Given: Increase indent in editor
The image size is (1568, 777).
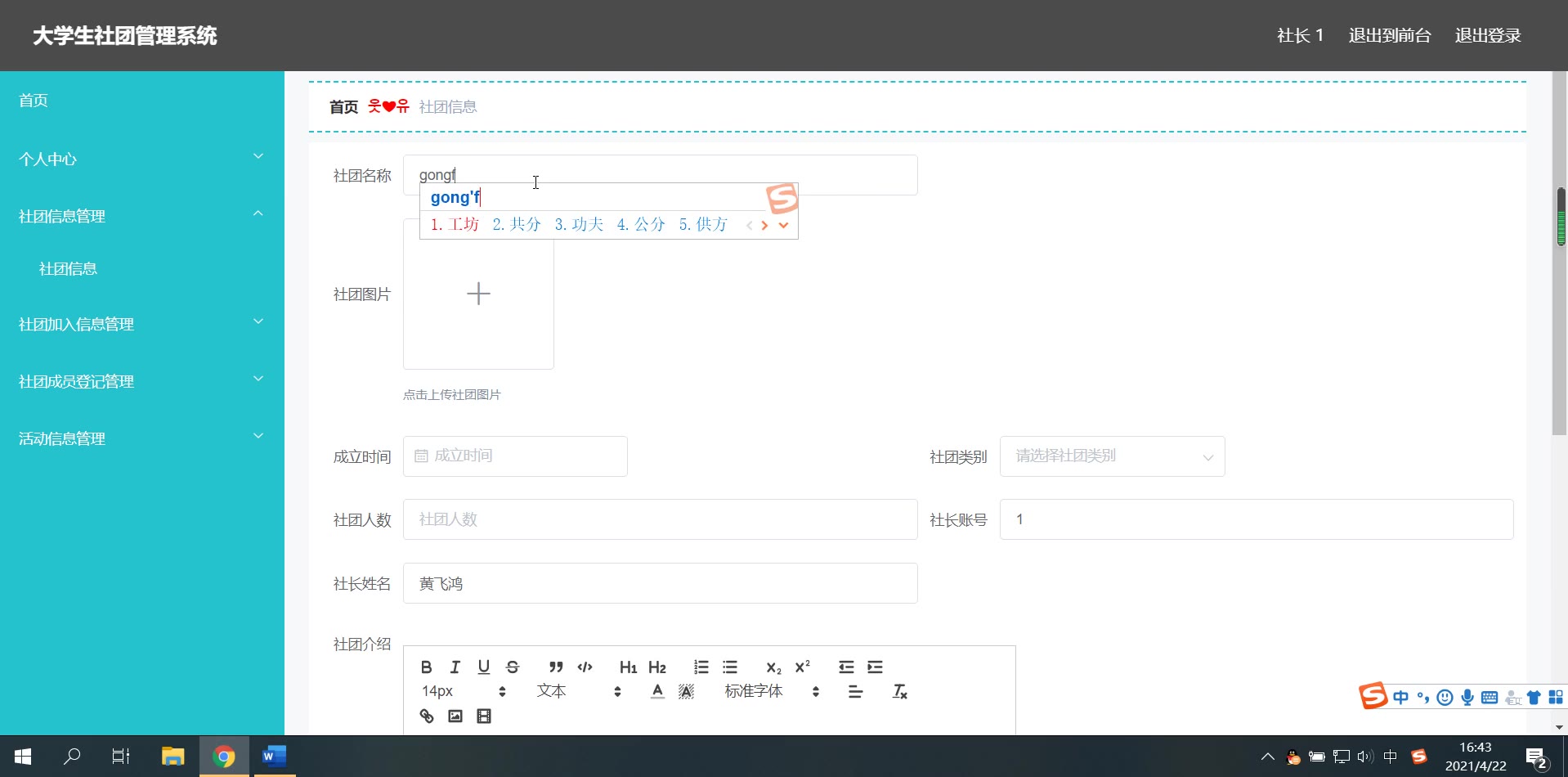Looking at the screenshot, I should pos(875,667).
